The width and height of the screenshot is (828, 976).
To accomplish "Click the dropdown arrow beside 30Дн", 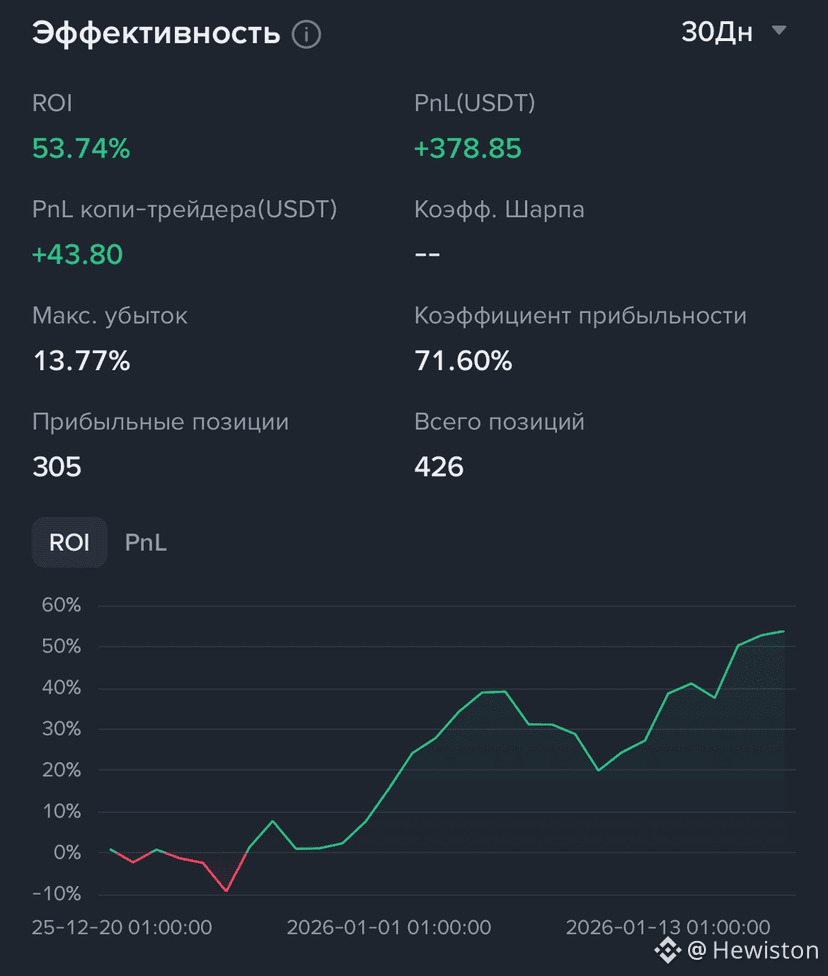I will [x=779, y=30].
